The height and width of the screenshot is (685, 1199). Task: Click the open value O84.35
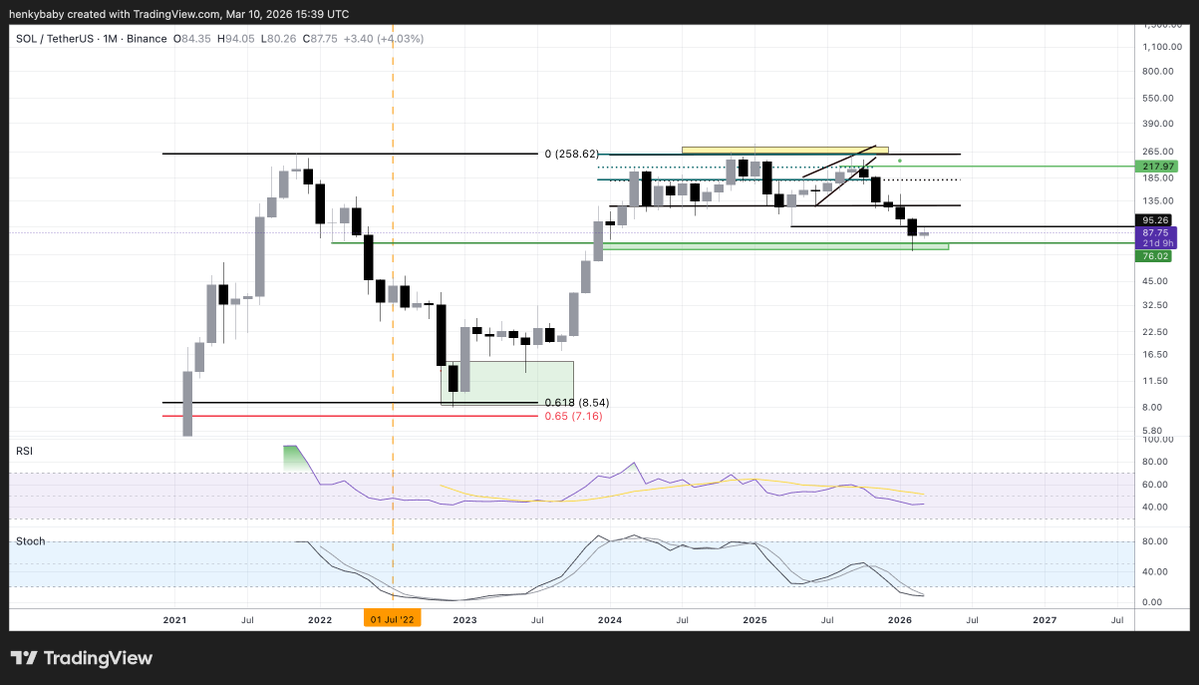[192, 38]
